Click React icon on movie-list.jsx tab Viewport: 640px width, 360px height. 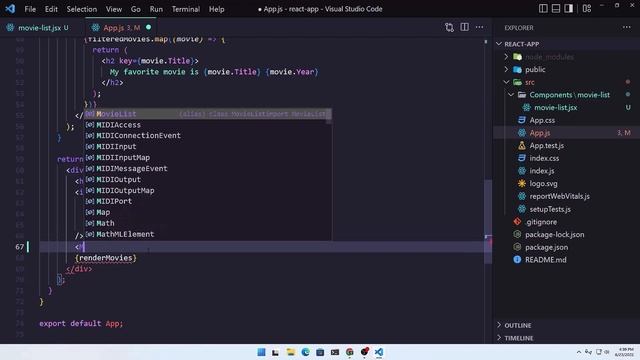pyautogui.click(x=10, y=28)
